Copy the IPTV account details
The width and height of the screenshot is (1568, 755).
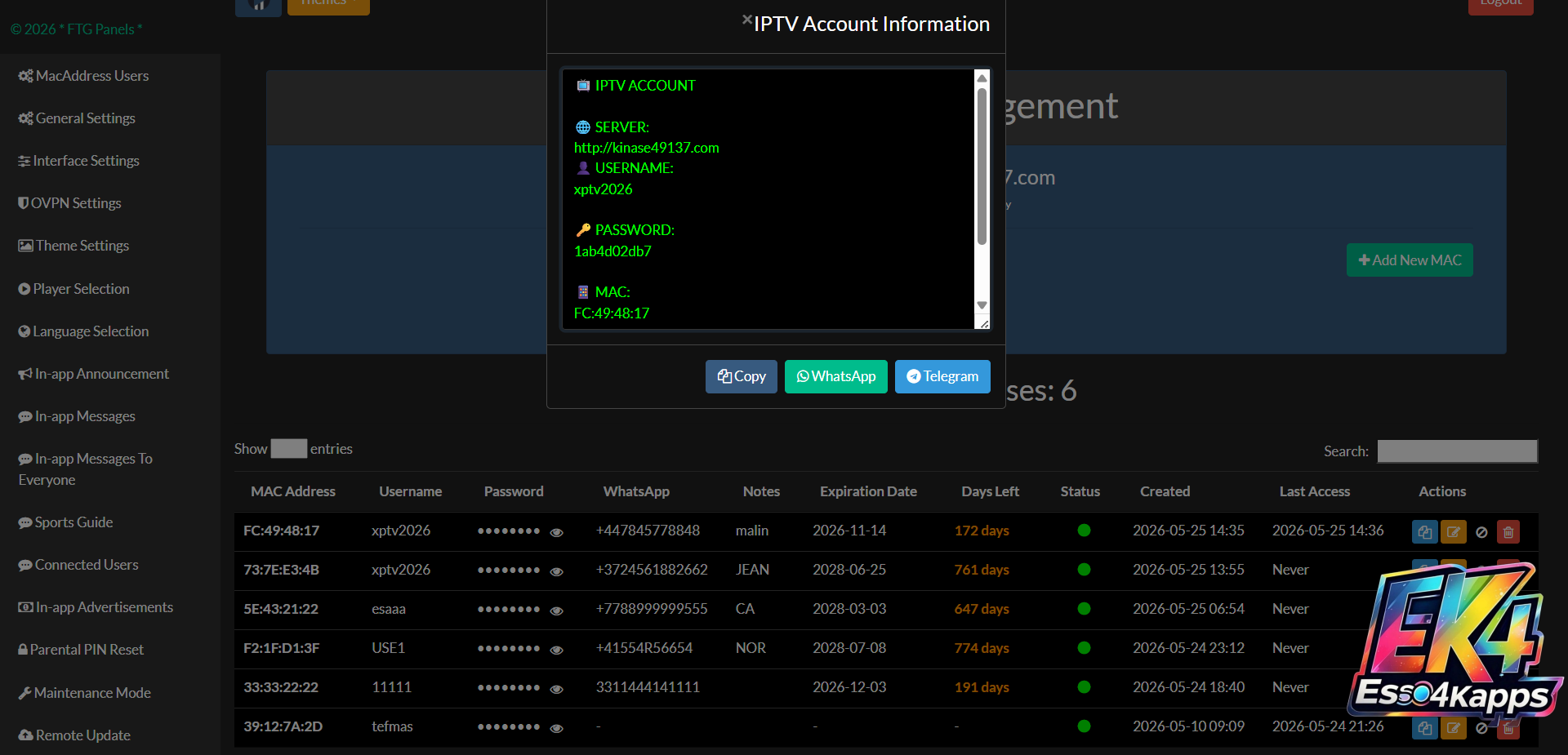742,376
